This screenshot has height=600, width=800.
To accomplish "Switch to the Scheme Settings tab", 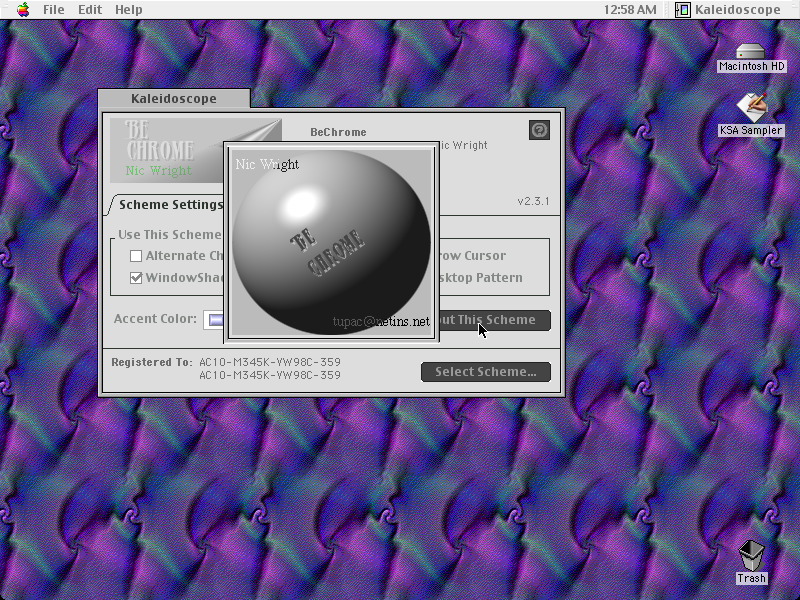I will point(168,205).
